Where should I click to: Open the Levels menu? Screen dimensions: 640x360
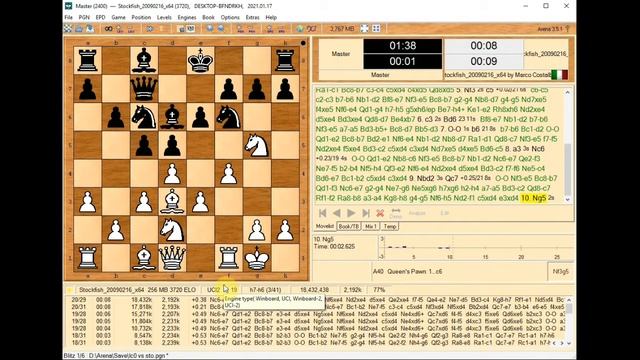pos(164,18)
